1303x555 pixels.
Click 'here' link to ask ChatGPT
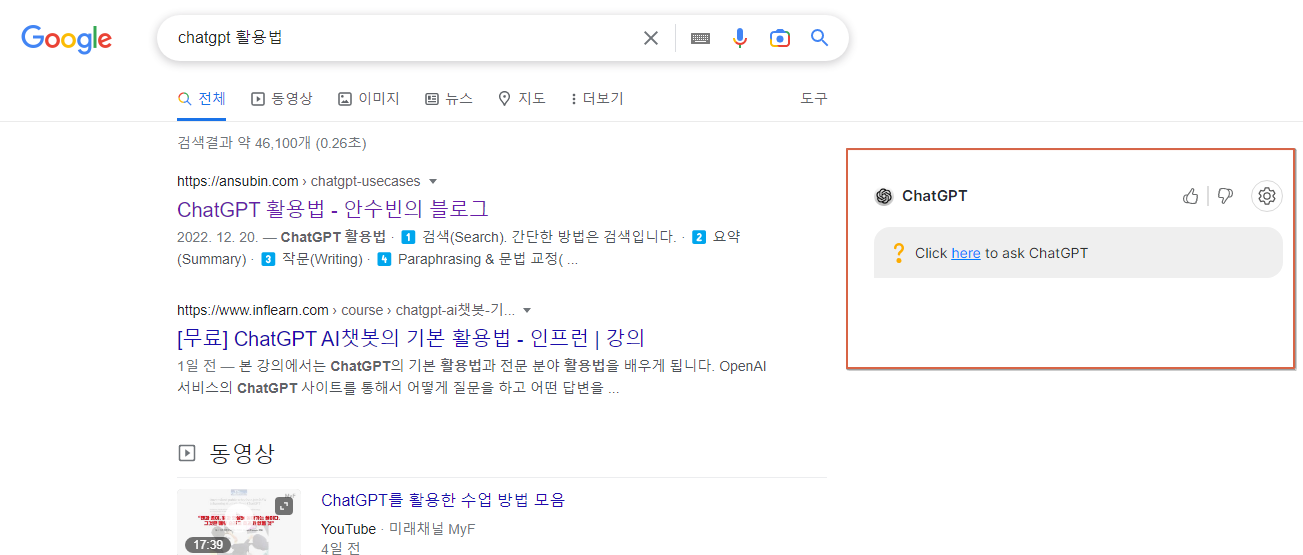(966, 253)
